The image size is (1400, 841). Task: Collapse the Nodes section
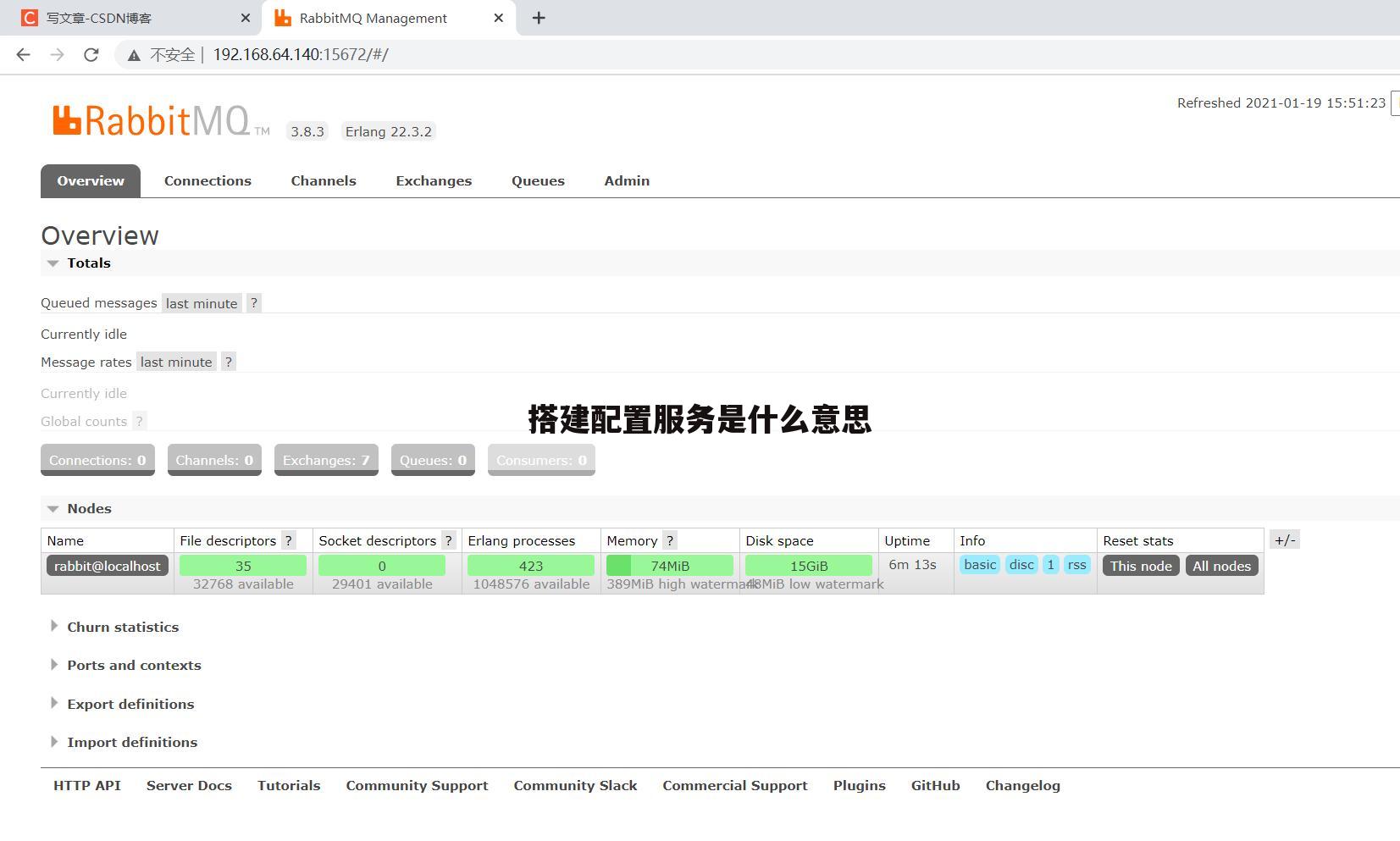(x=53, y=508)
